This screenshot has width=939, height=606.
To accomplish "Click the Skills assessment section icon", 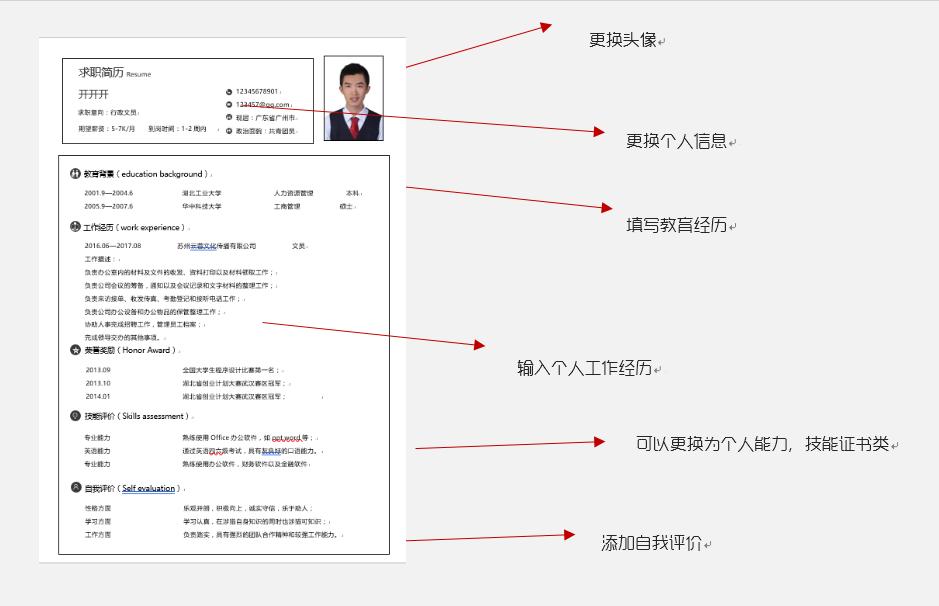I will click(74, 416).
